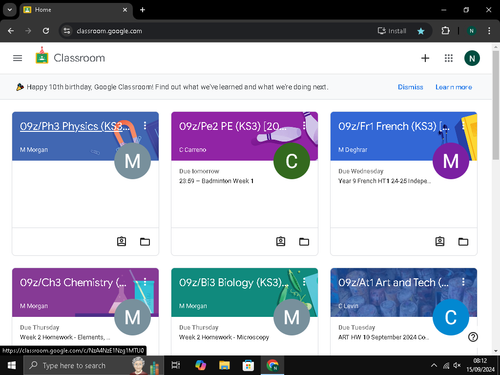The width and height of the screenshot is (500, 375).
Task: Click the browser forward arrow
Action: click(x=28, y=31)
